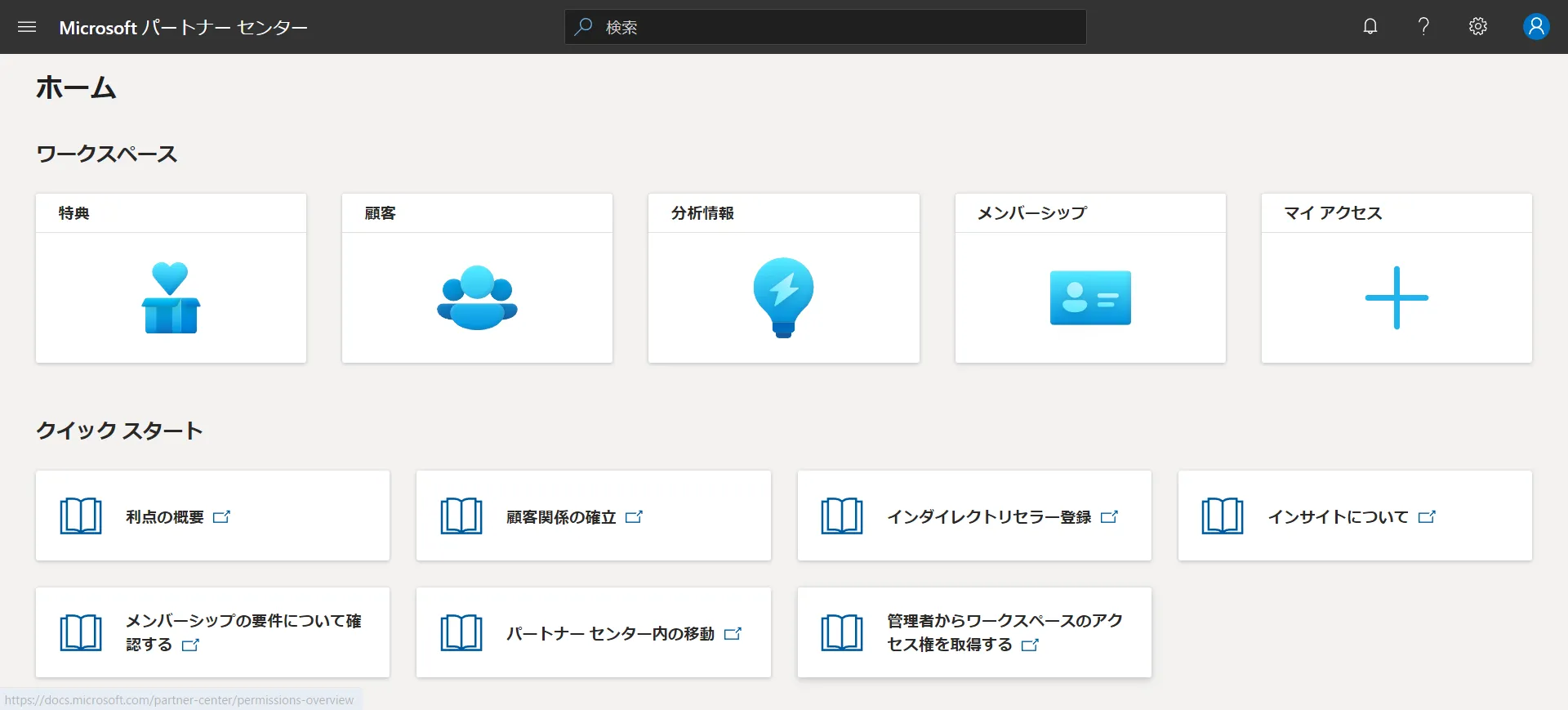Click the ホーム page heading
Image resolution: width=1568 pixels, height=710 pixels.
pyautogui.click(x=76, y=87)
